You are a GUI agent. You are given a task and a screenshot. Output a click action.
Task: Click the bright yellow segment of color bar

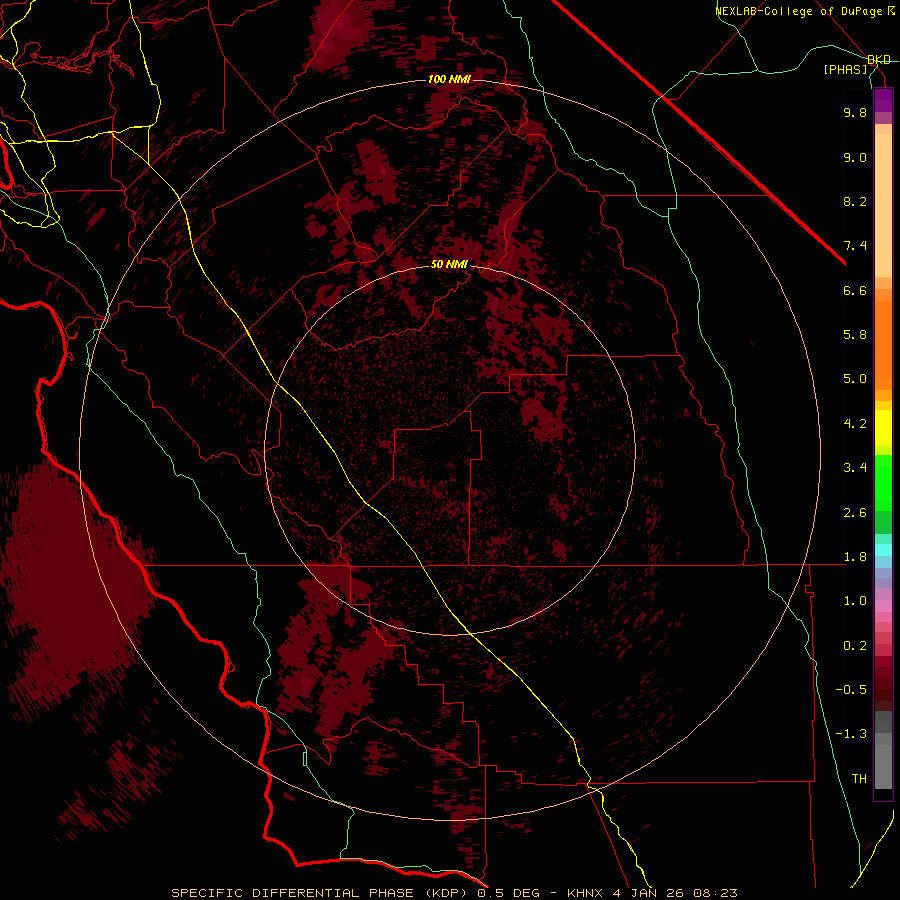click(x=883, y=428)
